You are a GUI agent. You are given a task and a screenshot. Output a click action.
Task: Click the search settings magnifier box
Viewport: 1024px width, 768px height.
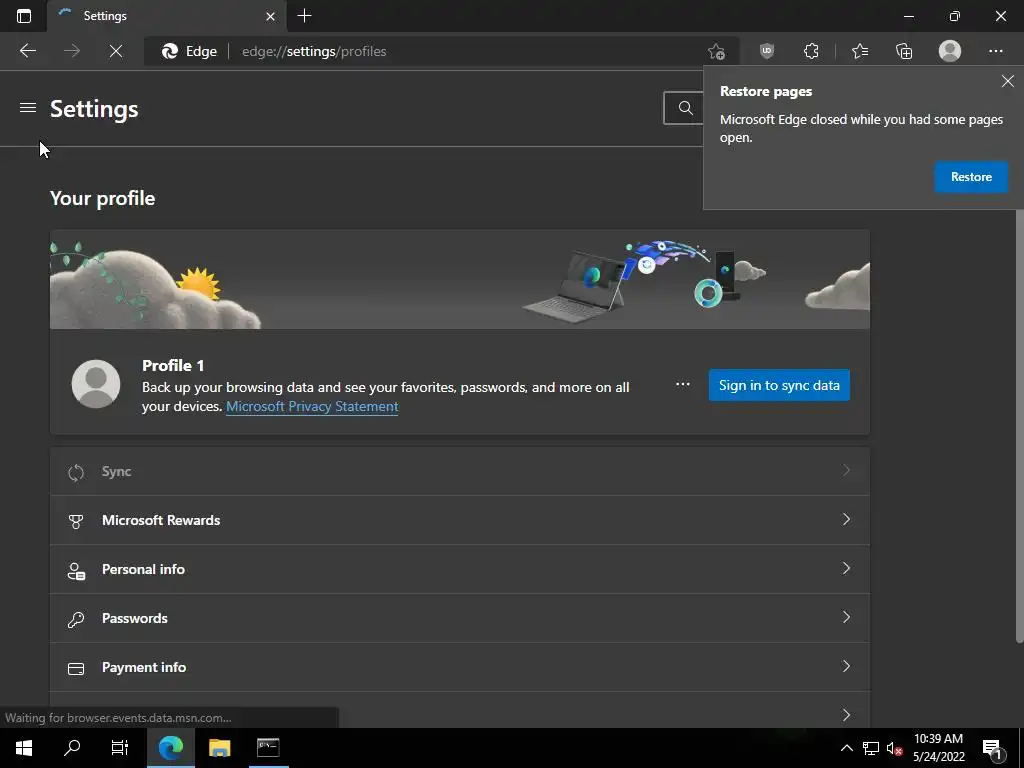pyautogui.click(x=684, y=108)
